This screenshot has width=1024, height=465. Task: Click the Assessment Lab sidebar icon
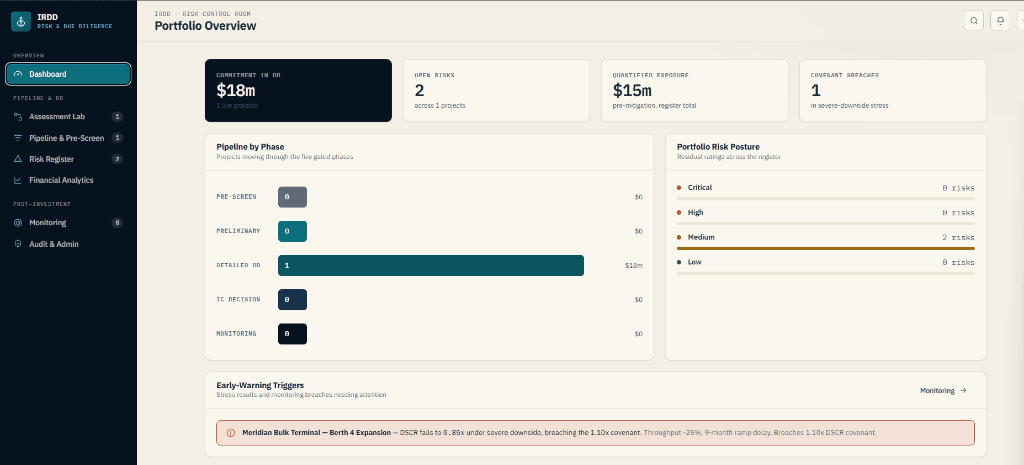[18, 117]
